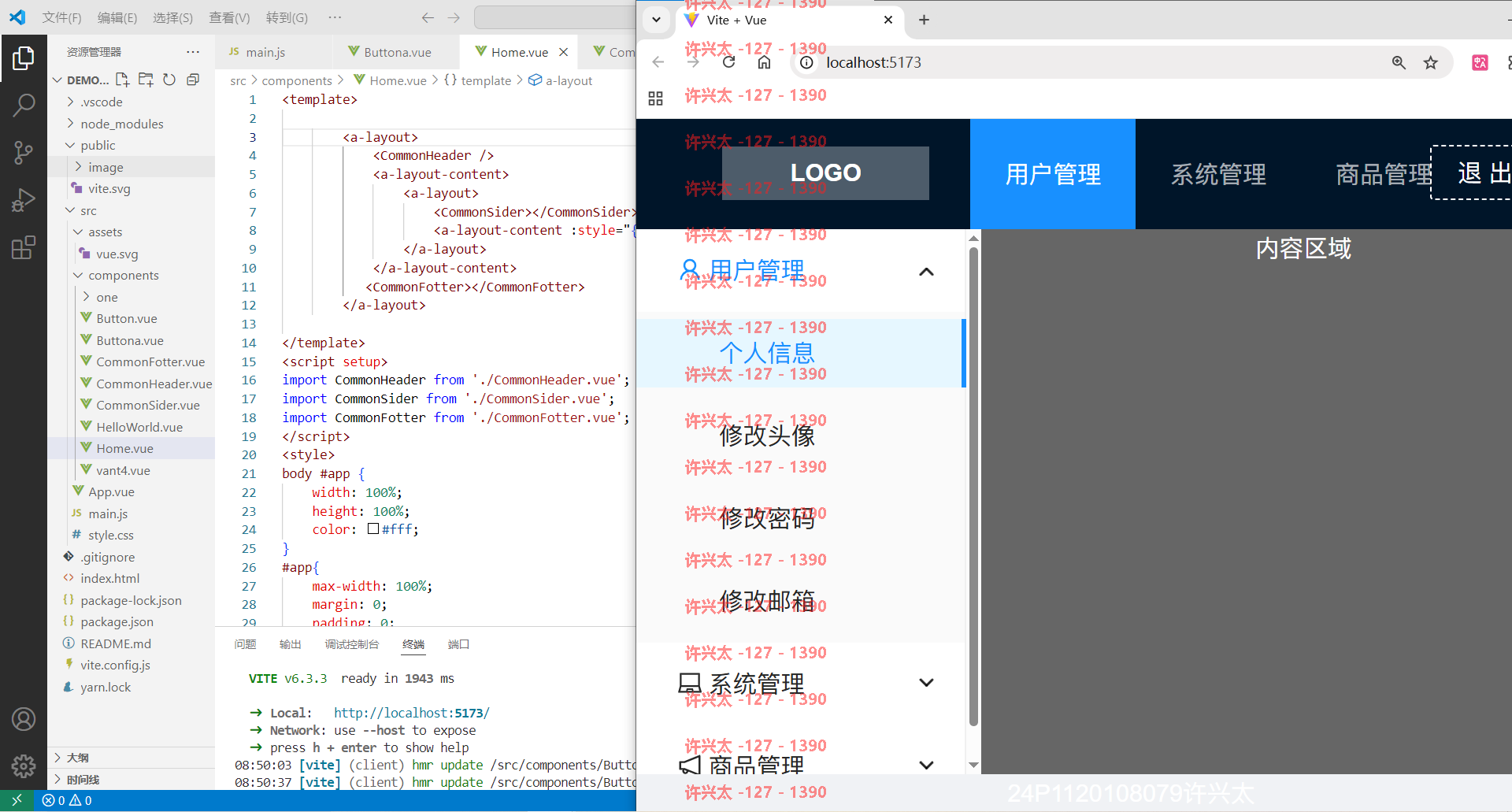Open the 查看(V) menu
The image size is (1512, 812).
pyautogui.click(x=229, y=17)
